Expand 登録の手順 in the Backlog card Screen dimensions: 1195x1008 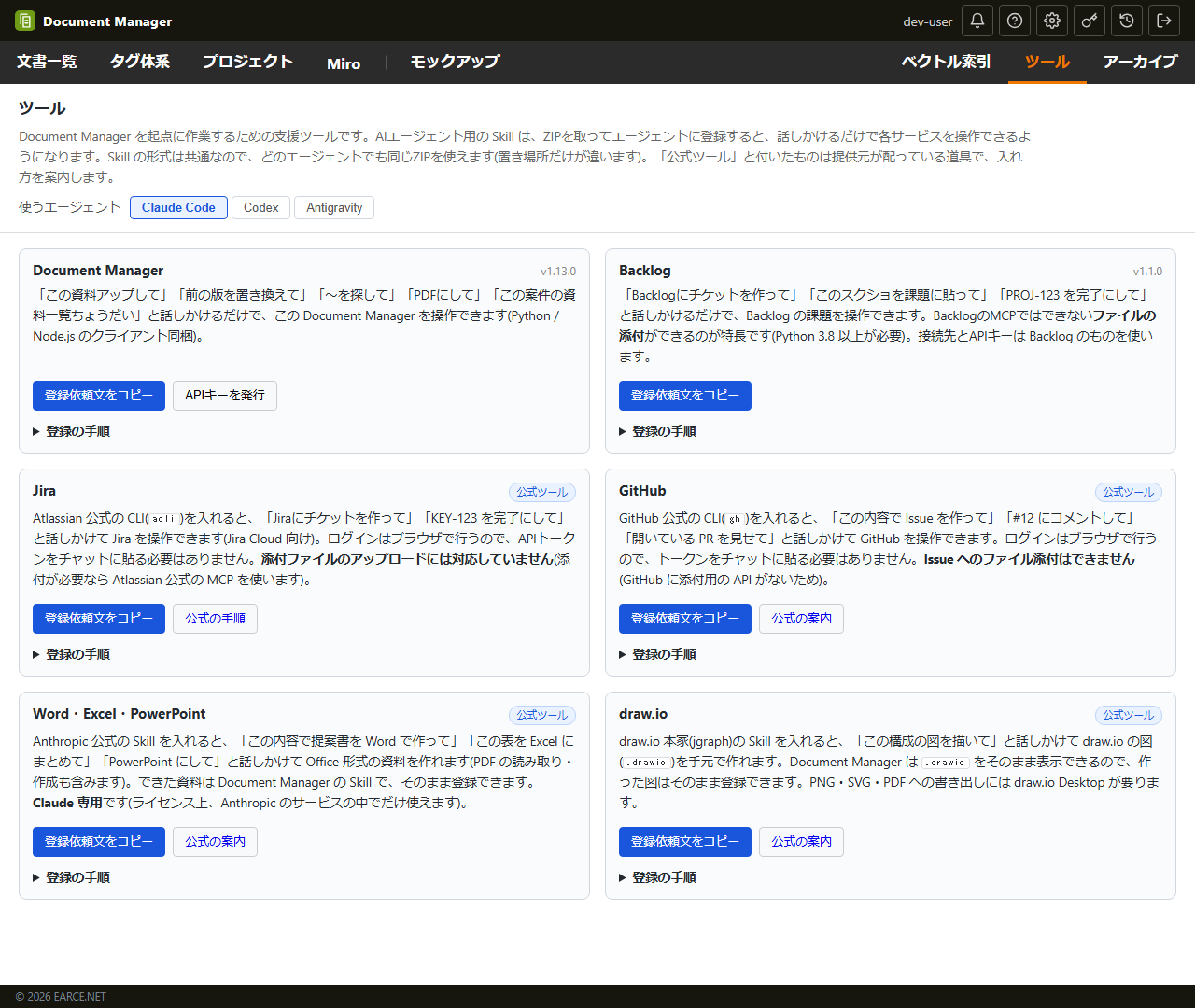(658, 431)
